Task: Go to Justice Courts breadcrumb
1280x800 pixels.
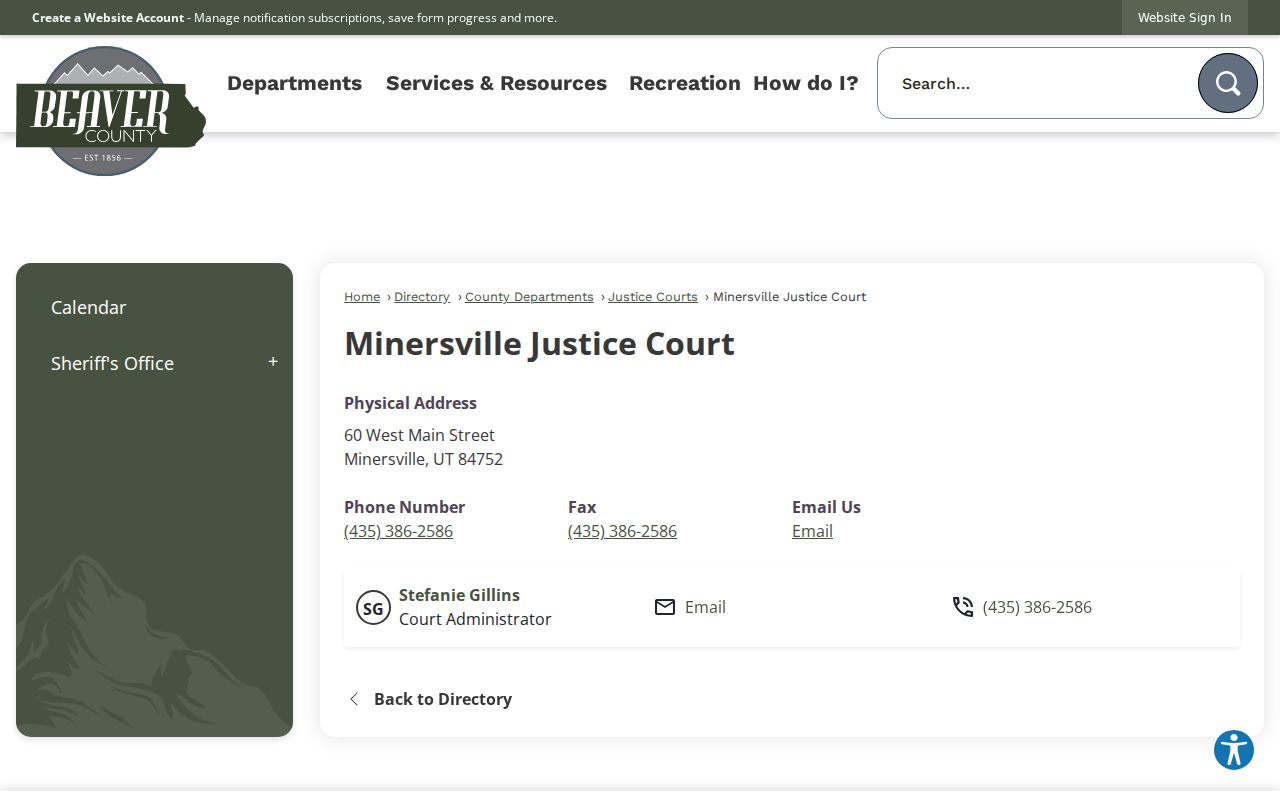Action: 653,297
